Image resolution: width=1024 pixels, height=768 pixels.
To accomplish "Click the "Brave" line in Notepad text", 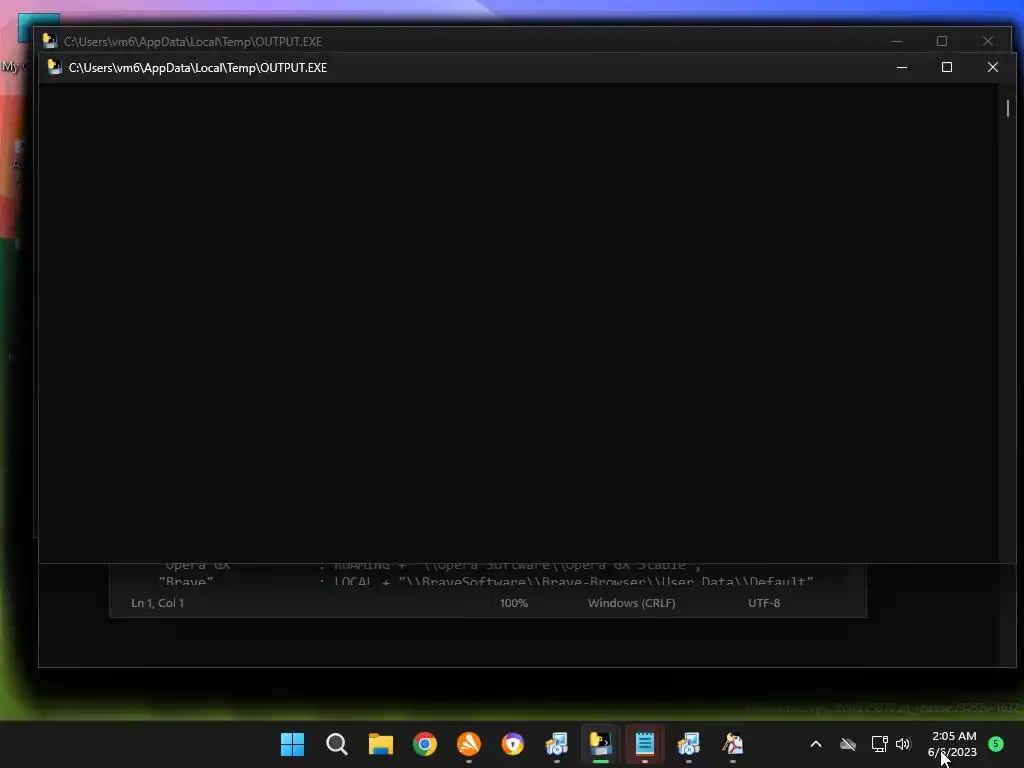I will (486, 581).
